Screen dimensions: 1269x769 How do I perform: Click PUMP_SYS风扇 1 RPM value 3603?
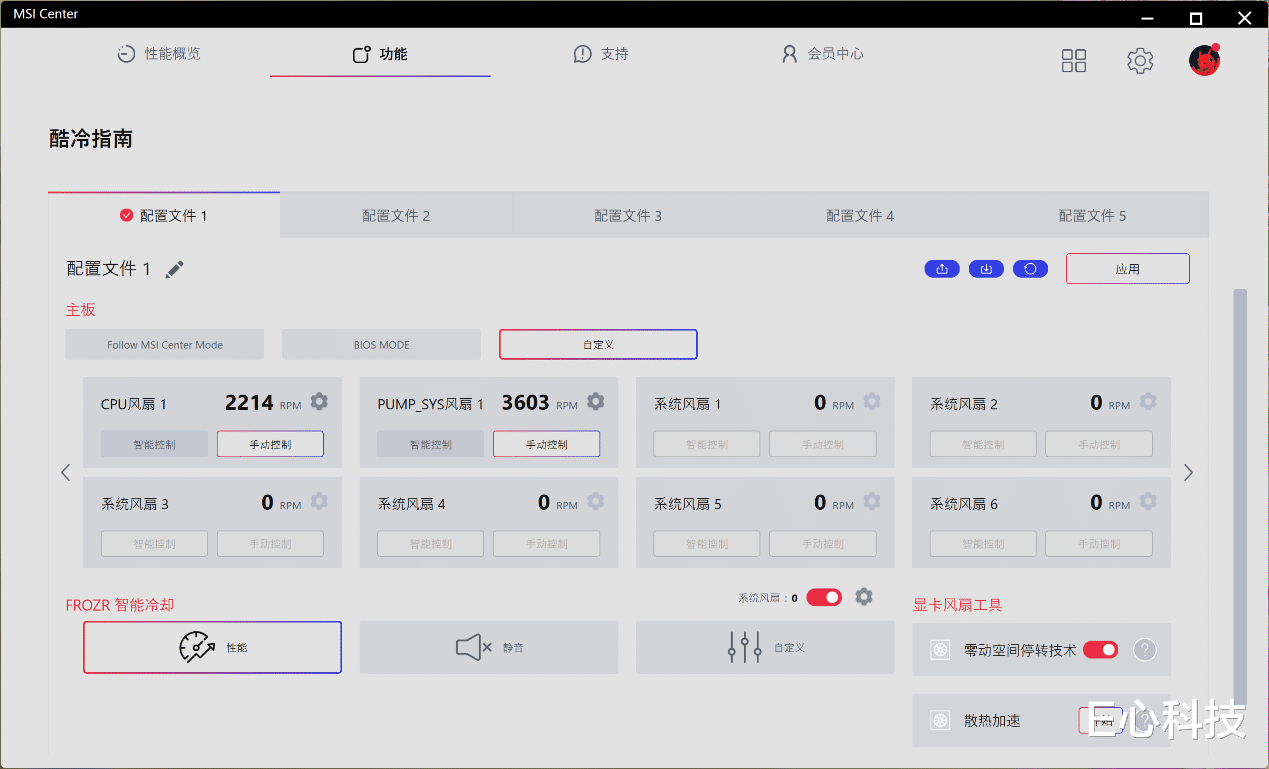point(526,402)
